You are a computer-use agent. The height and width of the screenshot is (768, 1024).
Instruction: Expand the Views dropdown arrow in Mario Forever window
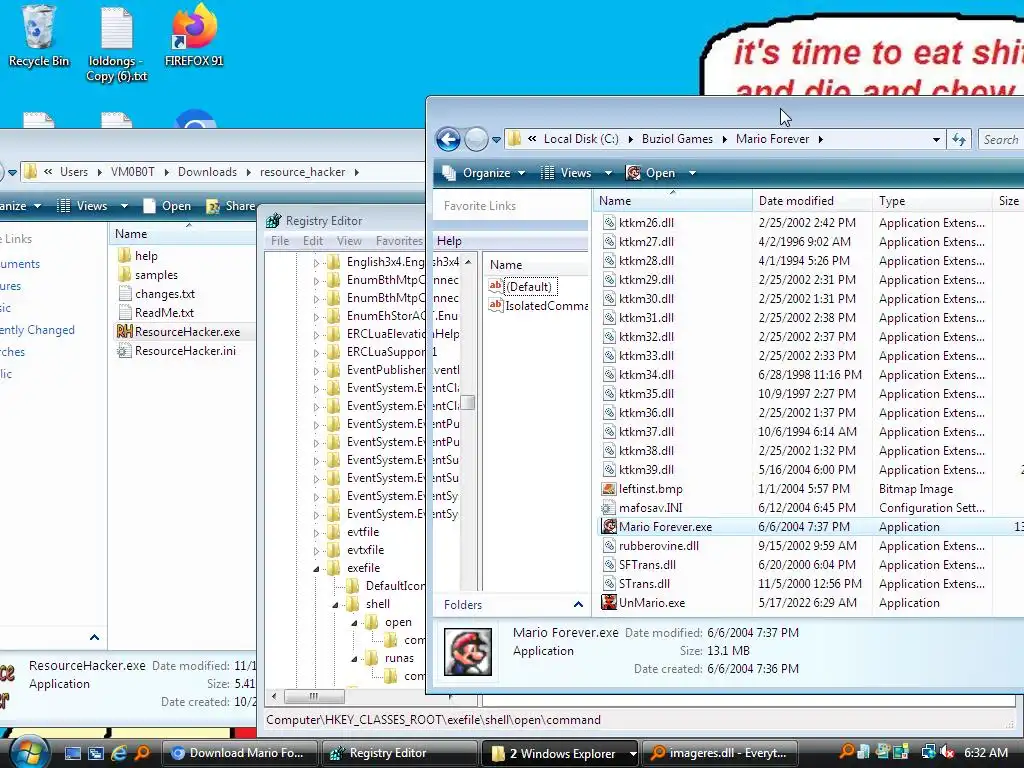coord(608,173)
